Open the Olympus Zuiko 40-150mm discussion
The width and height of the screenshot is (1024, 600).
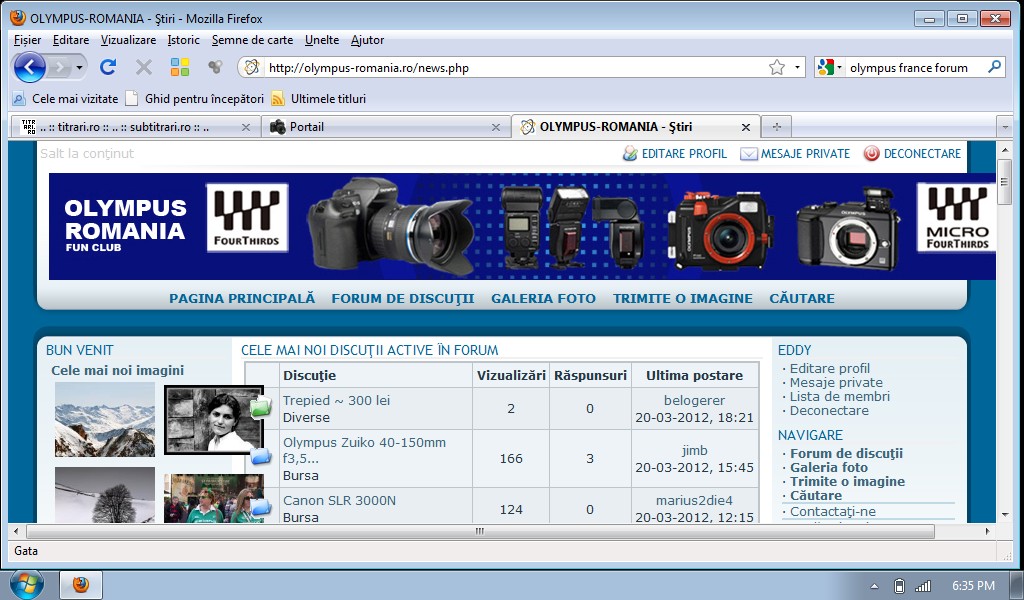coord(364,450)
